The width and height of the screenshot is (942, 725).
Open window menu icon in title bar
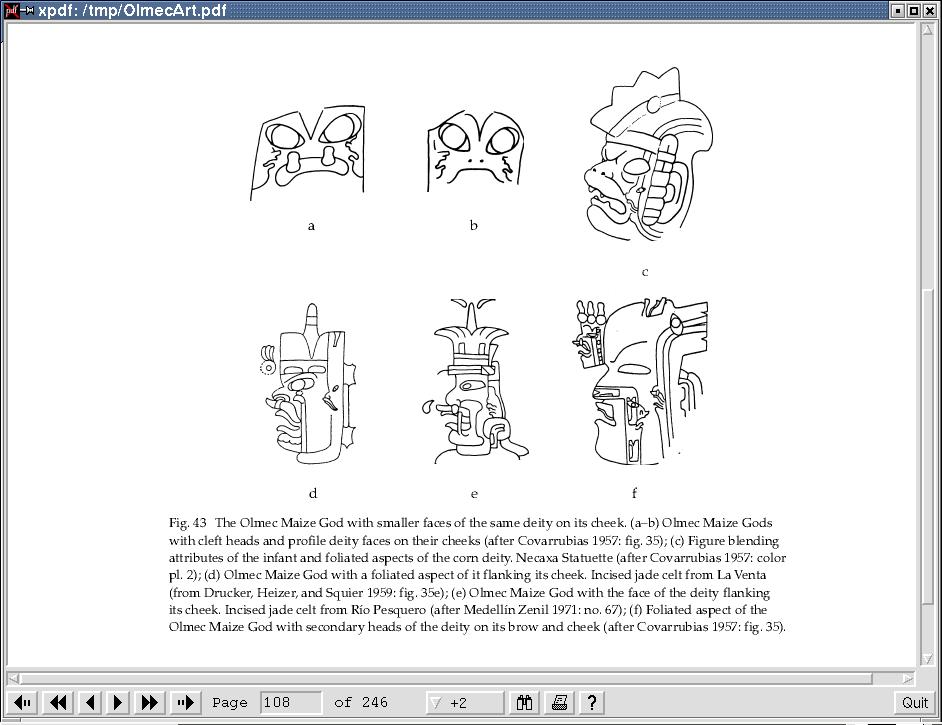11,10
